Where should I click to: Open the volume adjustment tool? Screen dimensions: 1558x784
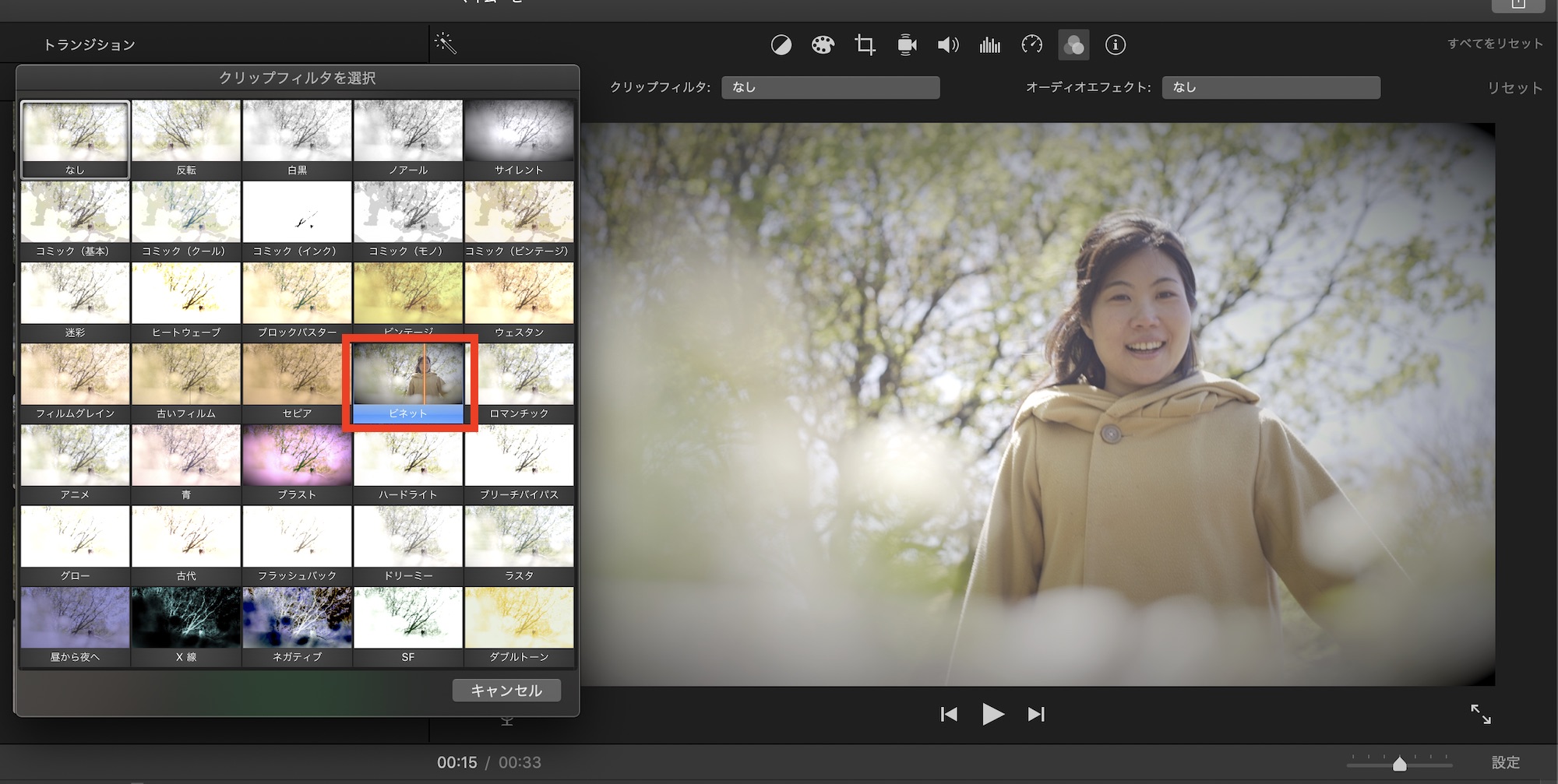pyautogui.click(x=948, y=45)
